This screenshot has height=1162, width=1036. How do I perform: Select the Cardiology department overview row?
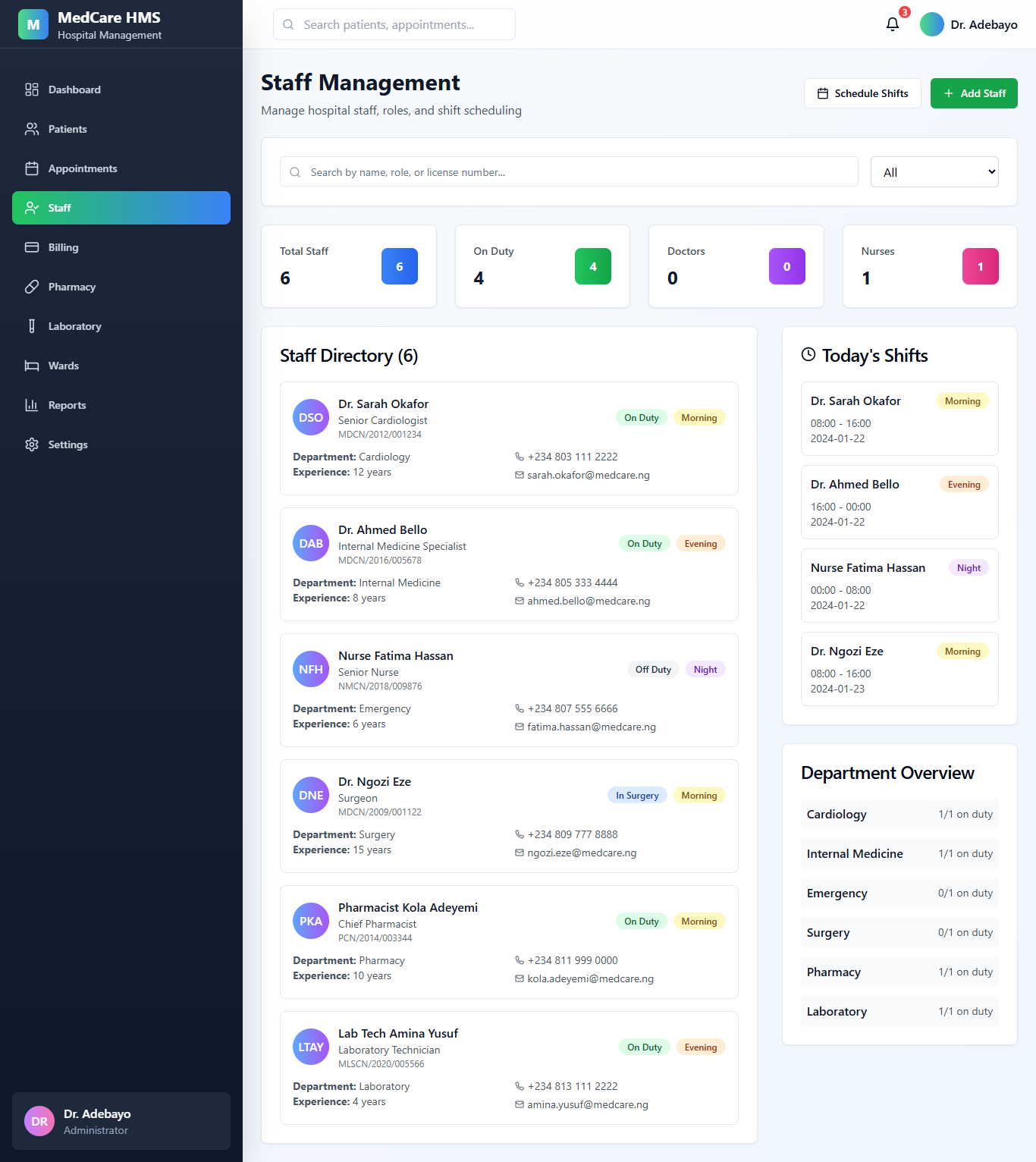click(899, 814)
